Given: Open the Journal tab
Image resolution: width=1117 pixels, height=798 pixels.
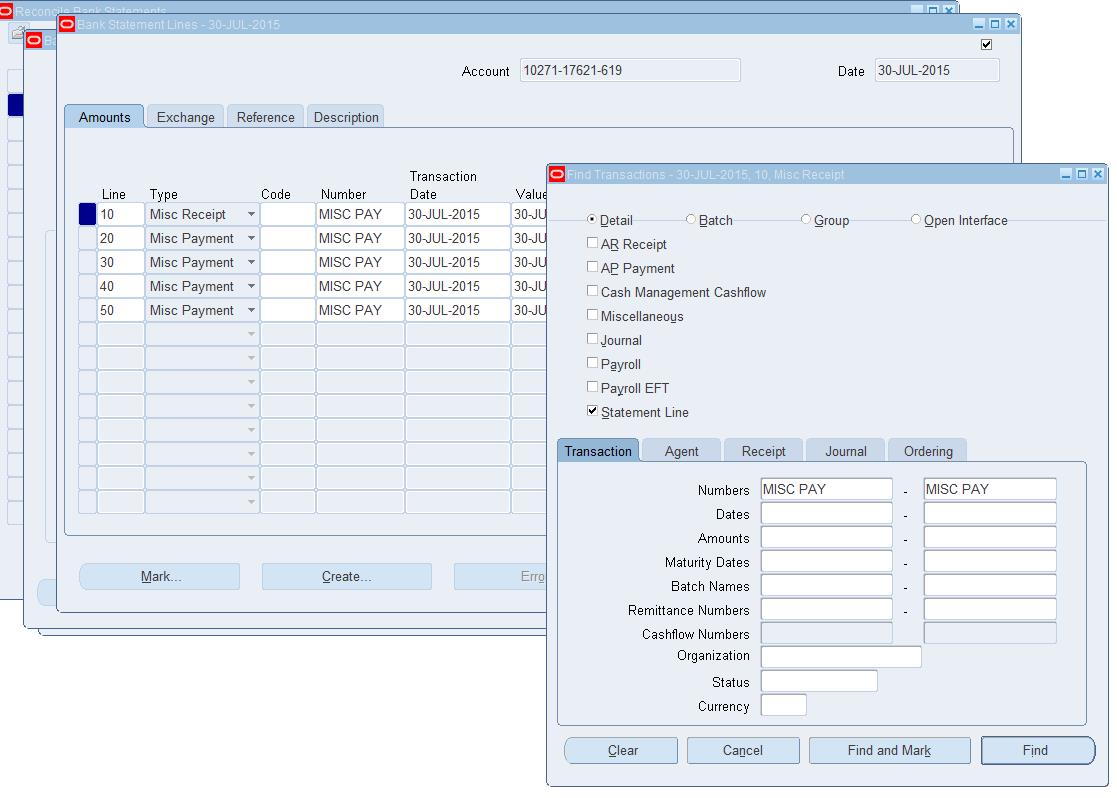Looking at the screenshot, I should tap(846, 451).
